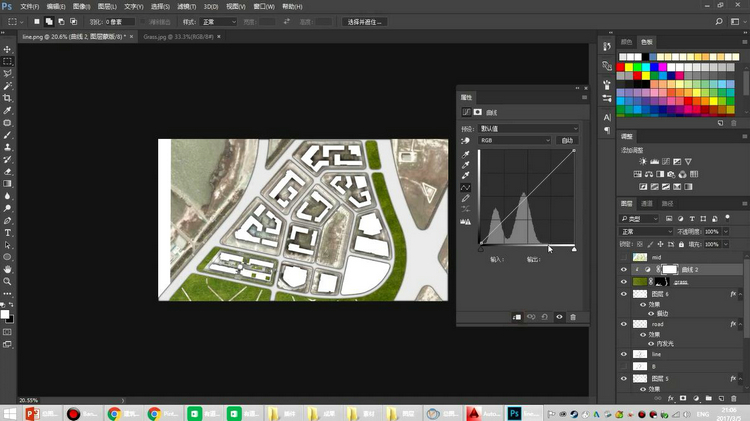Create a new group in Layers panel
This screenshot has width=750, height=421.
708,398
